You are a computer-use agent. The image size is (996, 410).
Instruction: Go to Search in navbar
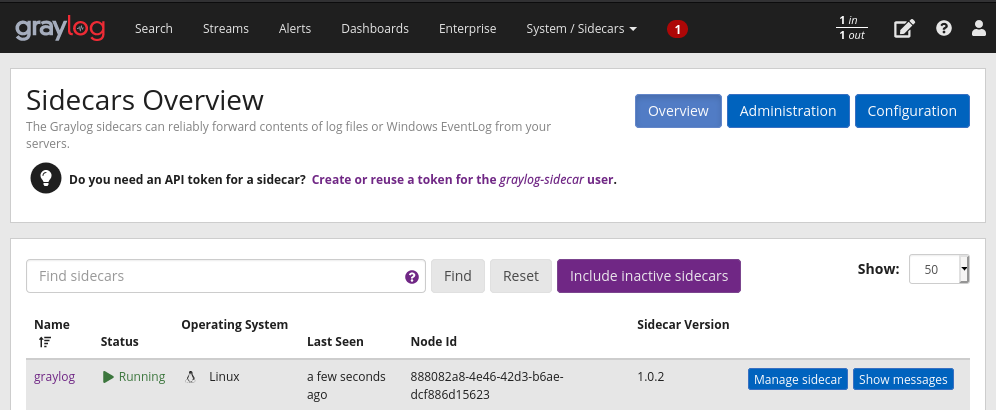(154, 29)
